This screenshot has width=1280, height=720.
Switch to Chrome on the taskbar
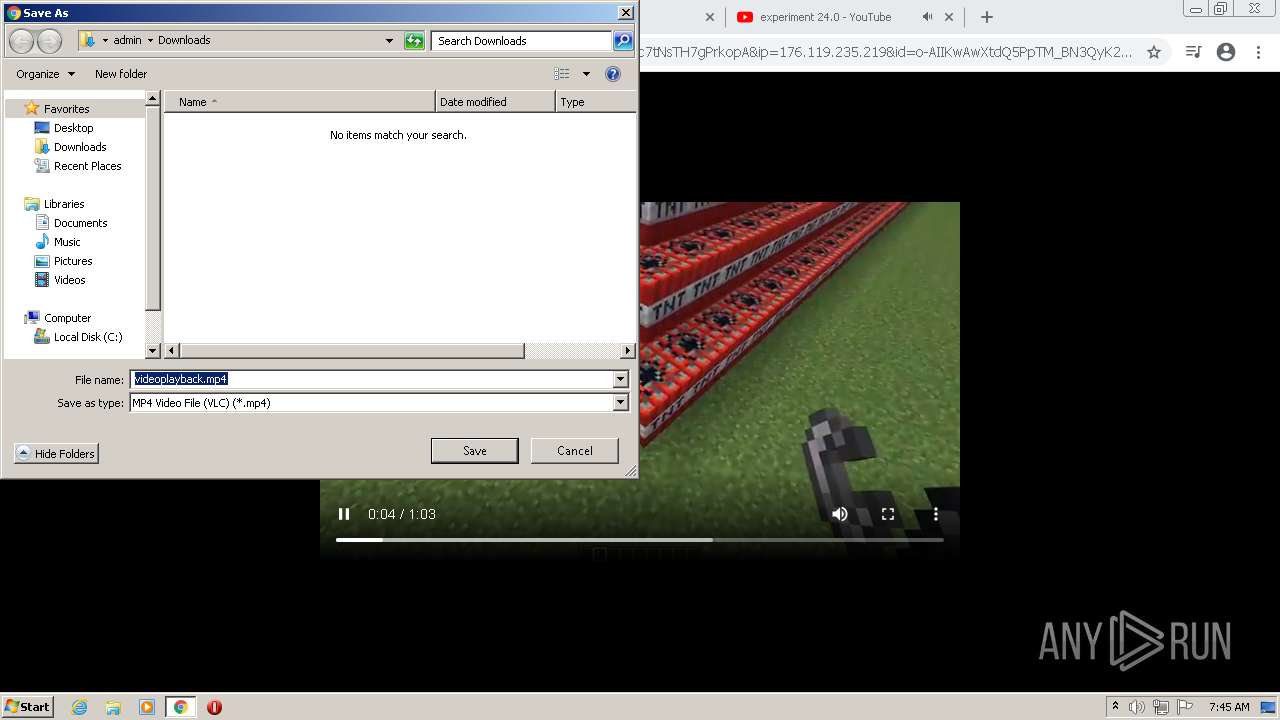click(180, 707)
